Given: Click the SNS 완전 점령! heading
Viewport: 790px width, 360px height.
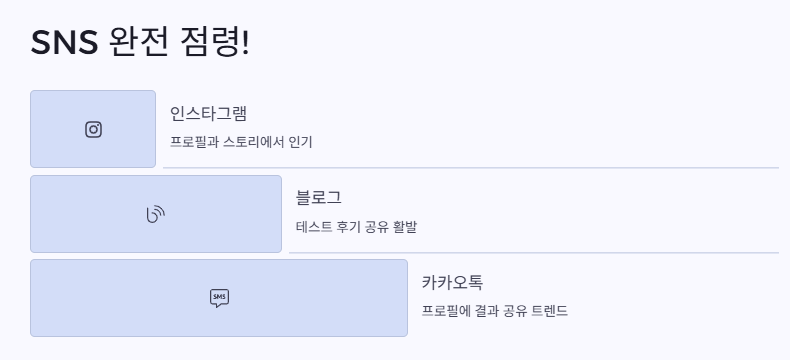Looking at the screenshot, I should pos(140,42).
